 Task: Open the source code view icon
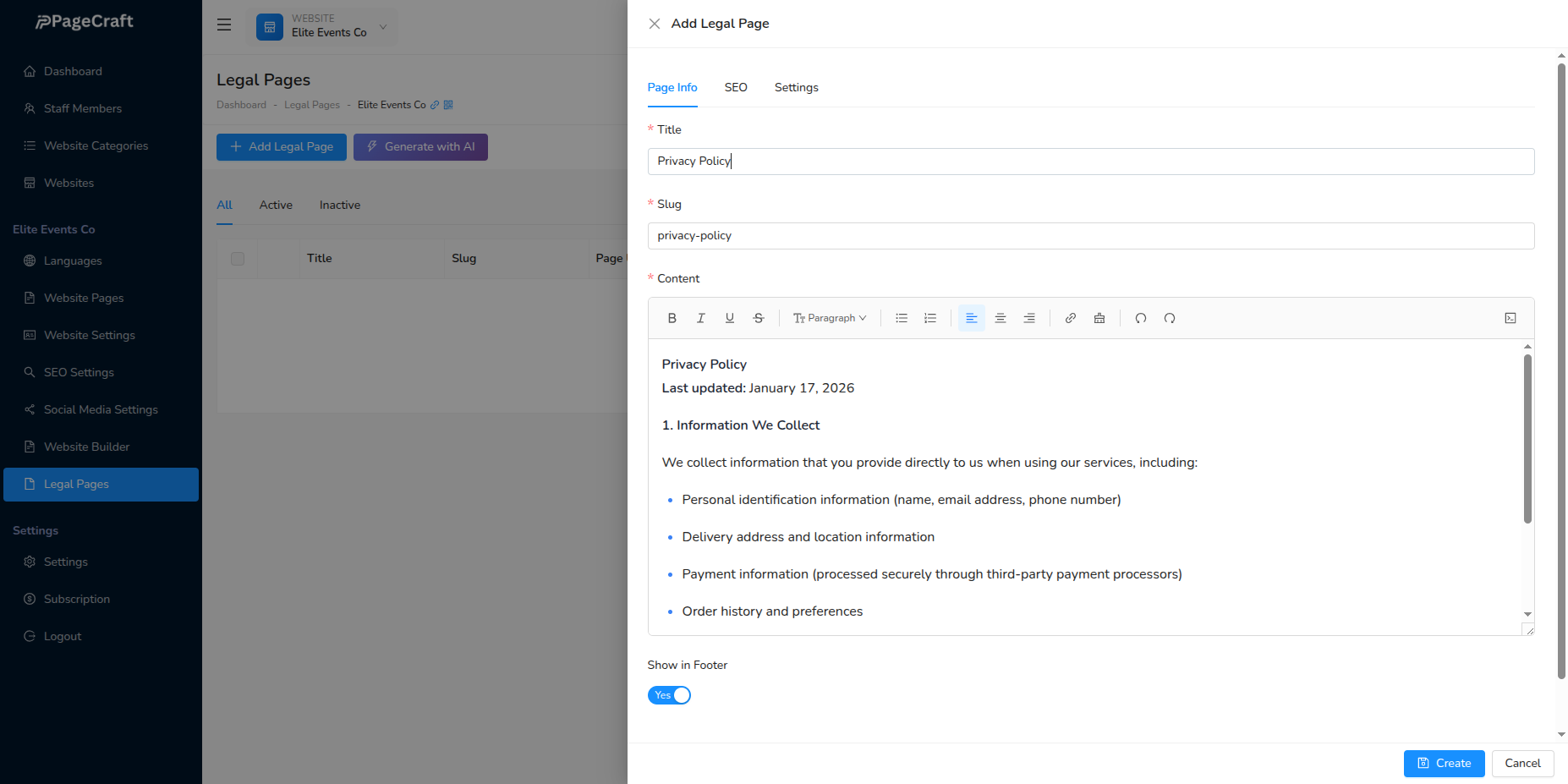(1510, 318)
